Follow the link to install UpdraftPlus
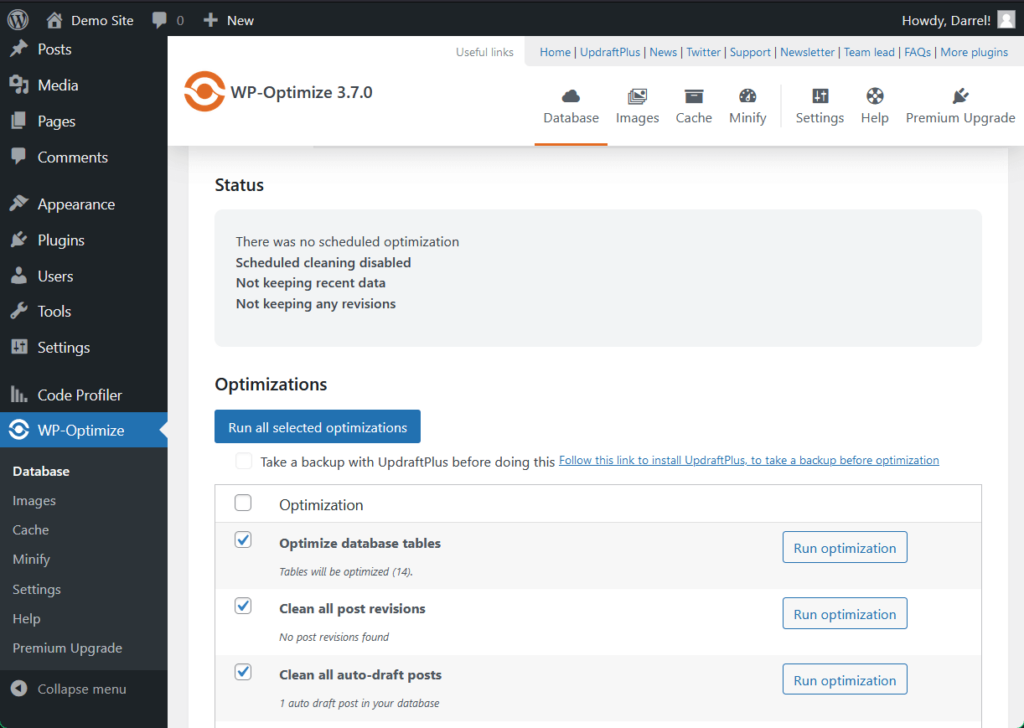Viewport: 1024px width, 728px height. tap(749, 460)
